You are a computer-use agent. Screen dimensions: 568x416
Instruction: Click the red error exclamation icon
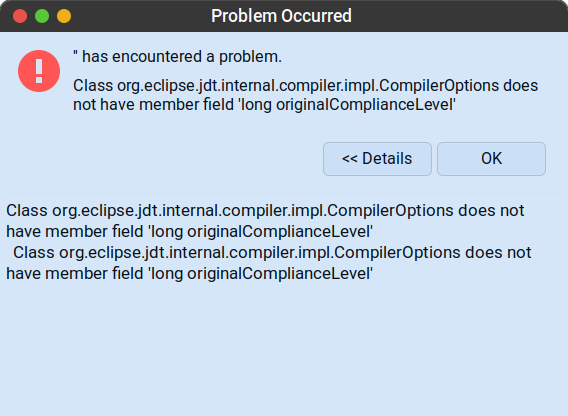pos(39,71)
